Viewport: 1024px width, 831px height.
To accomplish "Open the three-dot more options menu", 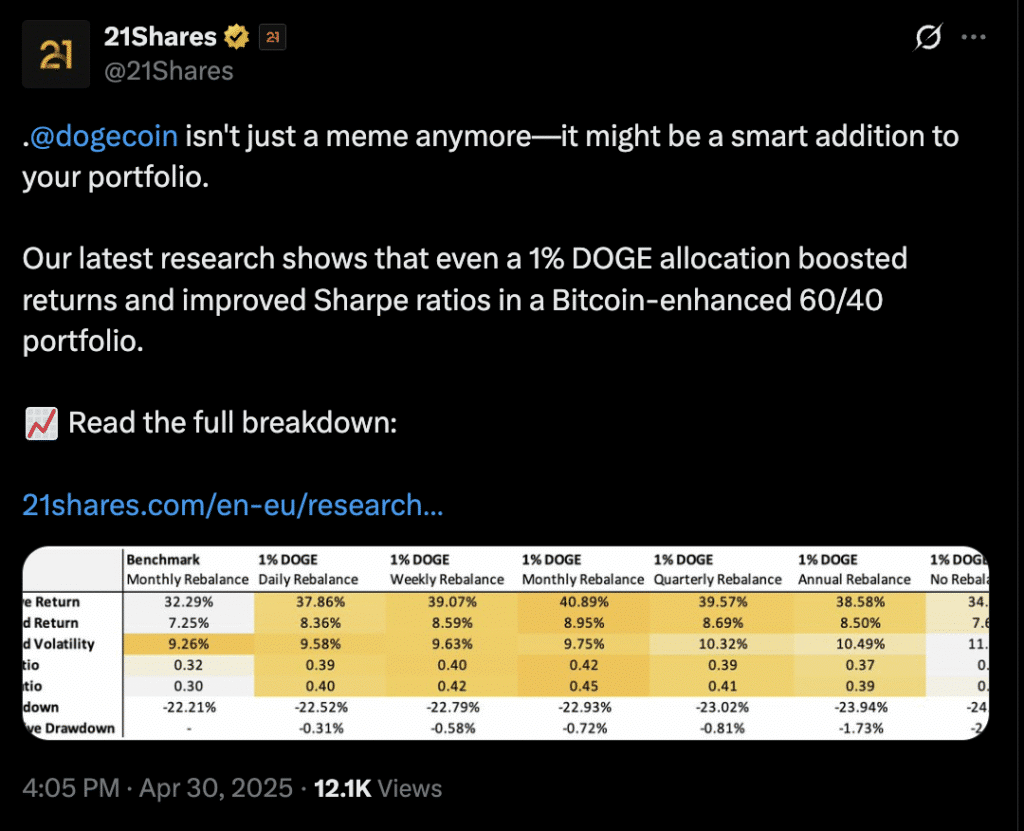I will coord(974,37).
